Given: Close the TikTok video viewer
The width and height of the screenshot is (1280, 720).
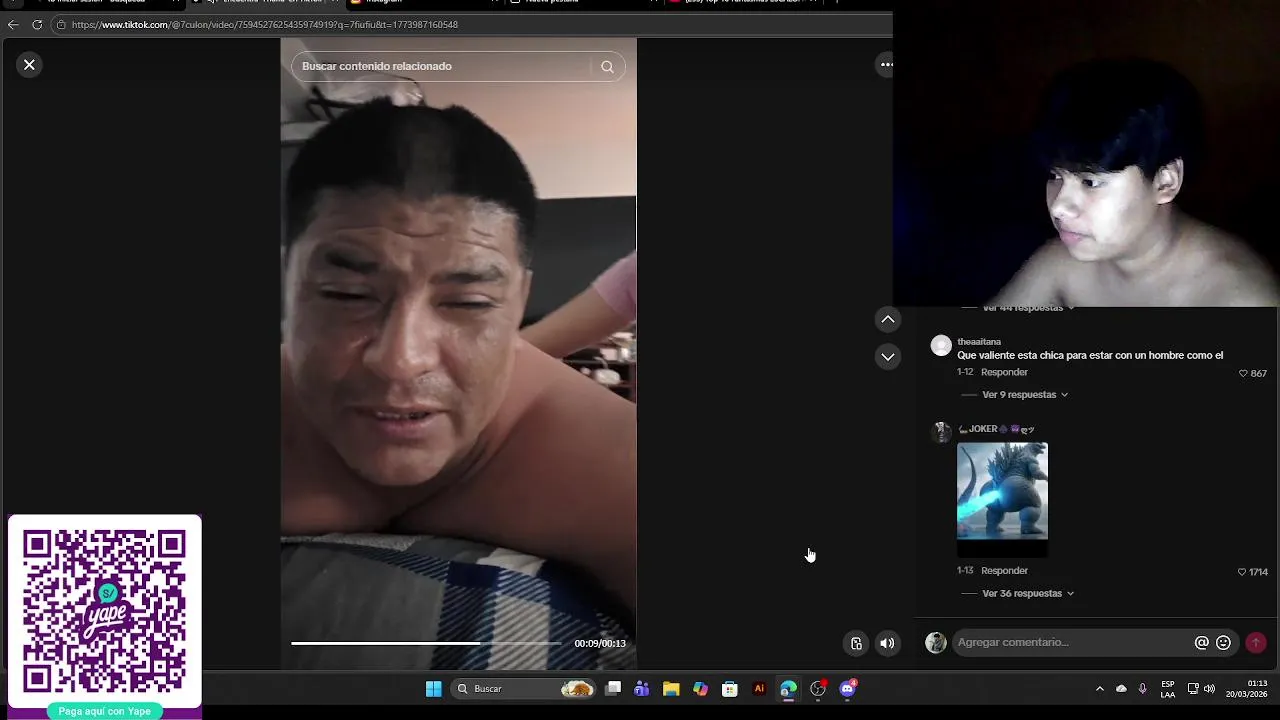Looking at the screenshot, I should pos(29,64).
